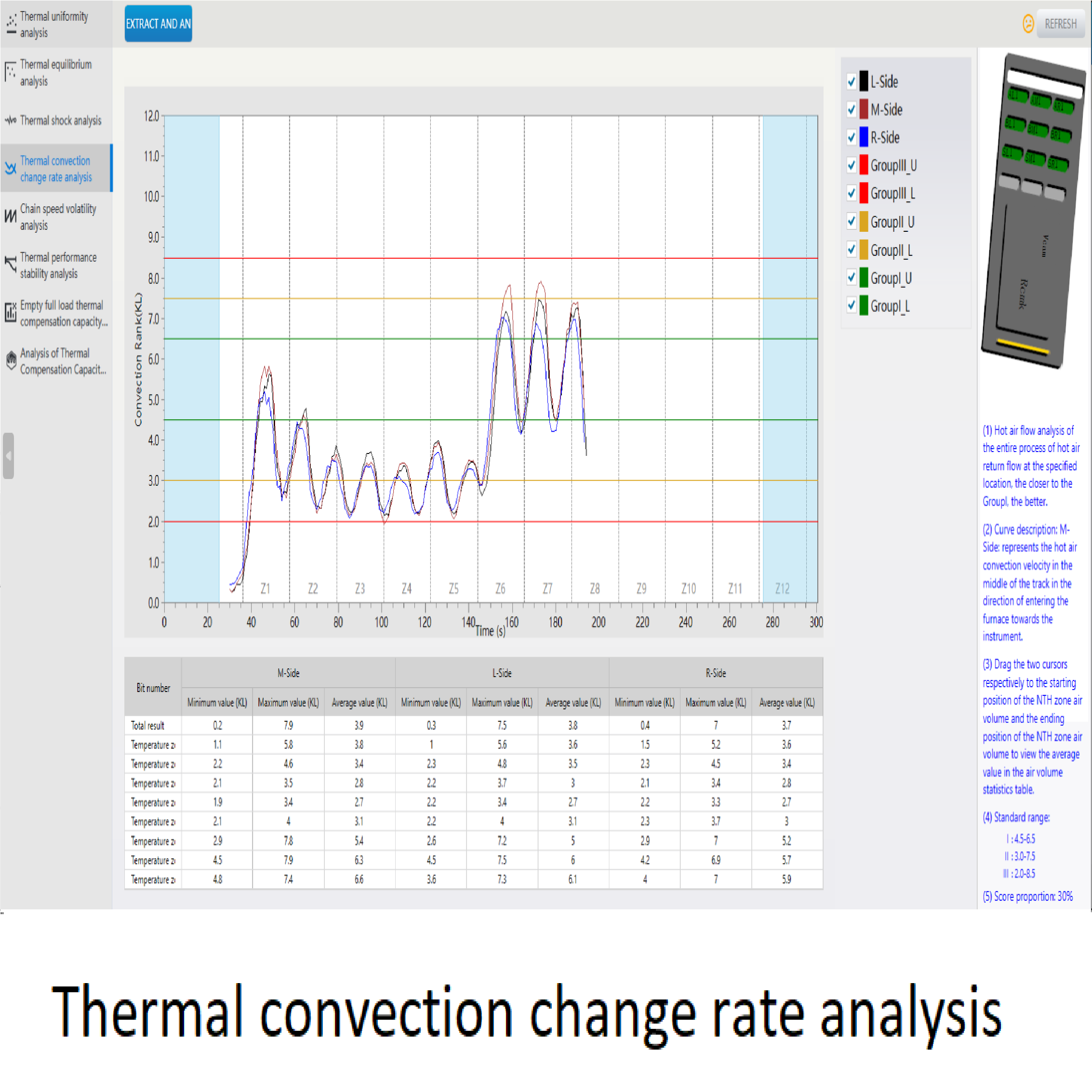This screenshot has width=1092, height=1092.
Task: Click the Thermal uniformity analysis icon
Action: [11, 24]
